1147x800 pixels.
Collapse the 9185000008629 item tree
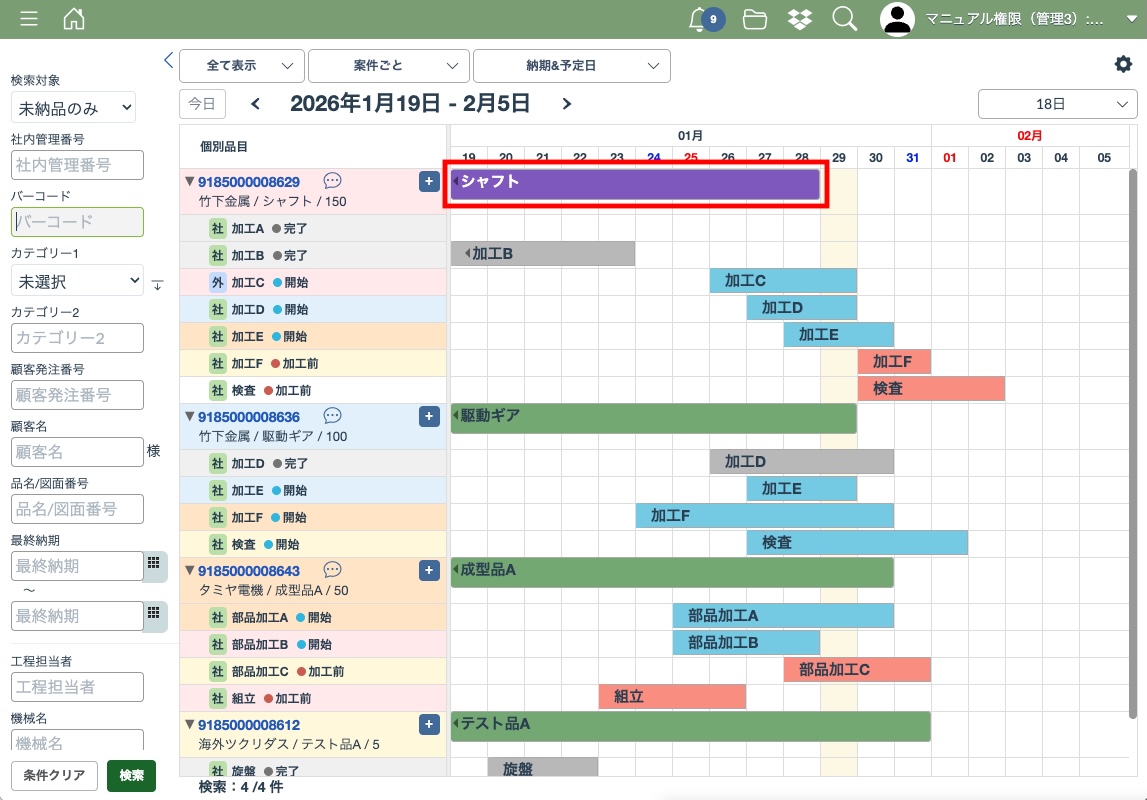coord(189,182)
